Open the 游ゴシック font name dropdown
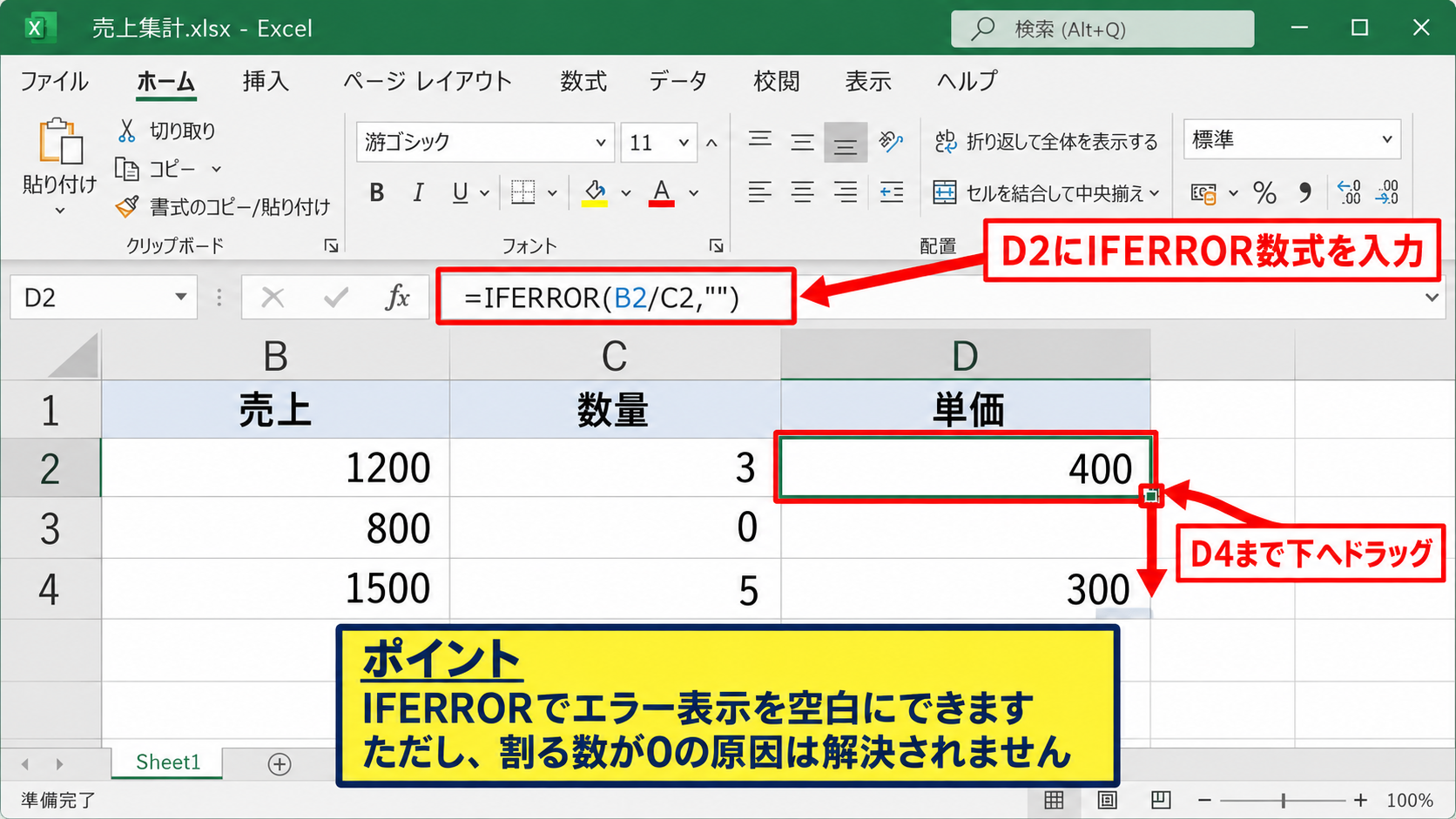This screenshot has height=819, width=1456. (601, 142)
